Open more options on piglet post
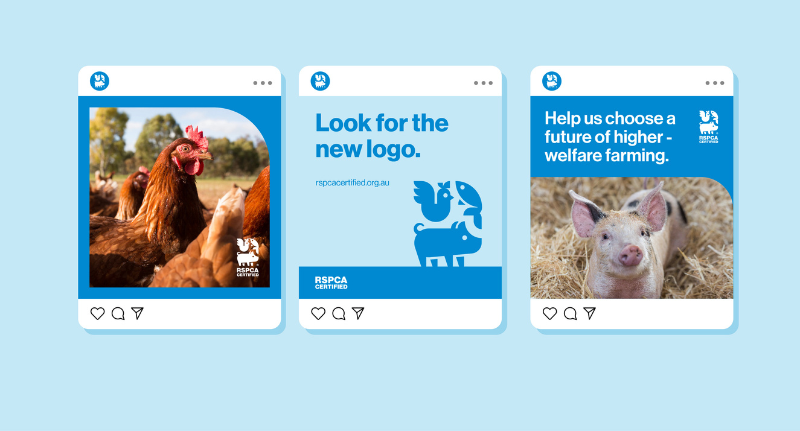This screenshot has height=431, width=800. (x=715, y=83)
